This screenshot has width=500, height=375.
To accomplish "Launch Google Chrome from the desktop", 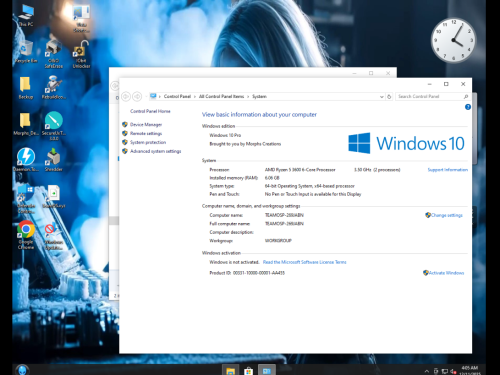I will pos(26,235).
